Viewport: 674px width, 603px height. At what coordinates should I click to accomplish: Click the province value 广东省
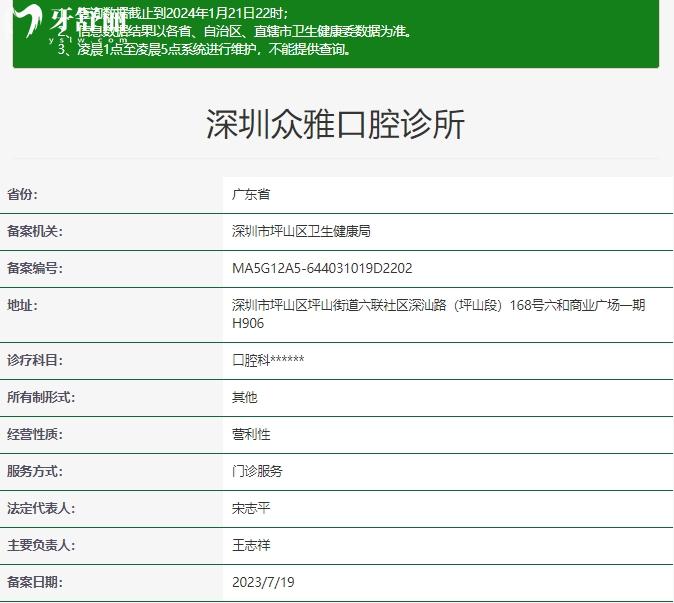251,194
